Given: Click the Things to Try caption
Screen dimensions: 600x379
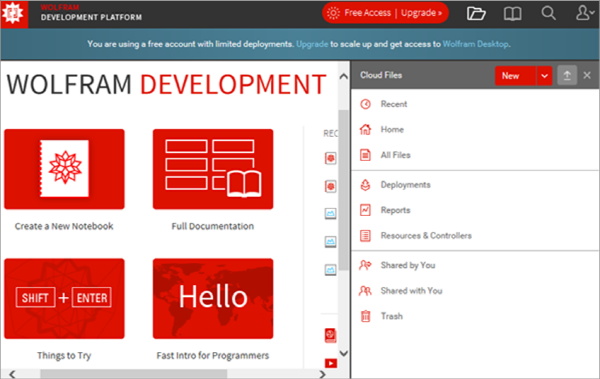Looking at the screenshot, I should click(x=64, y=356).
